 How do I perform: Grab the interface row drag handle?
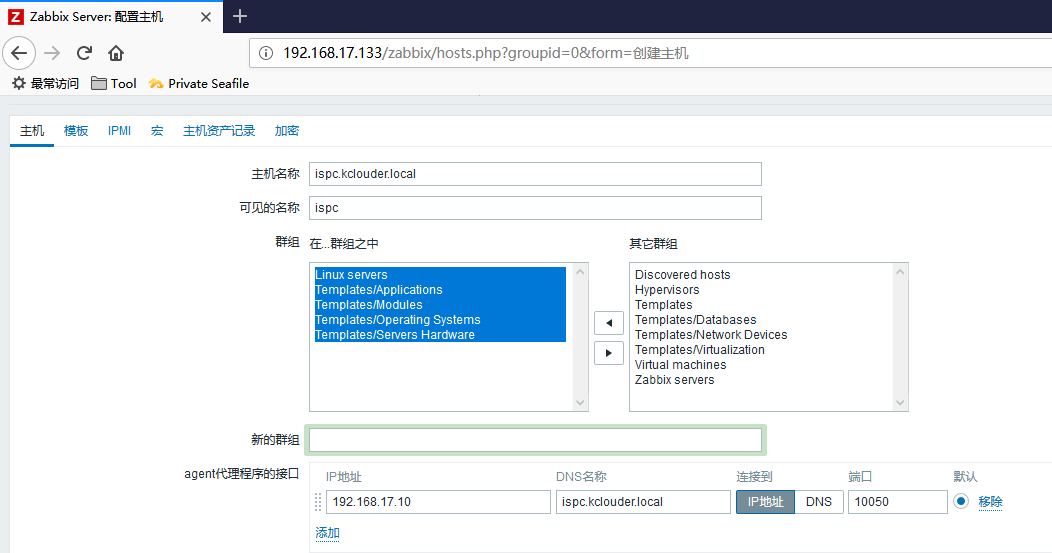(318, 501)
